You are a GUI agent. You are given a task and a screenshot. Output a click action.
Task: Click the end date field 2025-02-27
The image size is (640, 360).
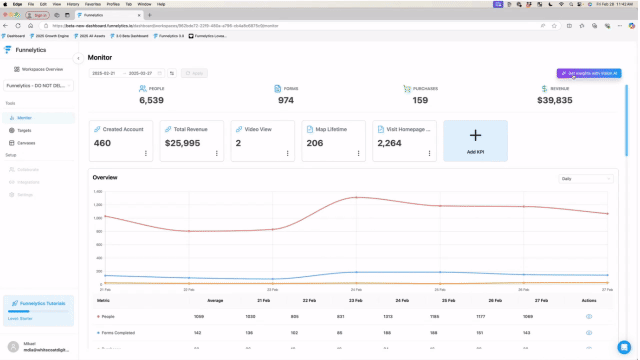tap(140, 73)
